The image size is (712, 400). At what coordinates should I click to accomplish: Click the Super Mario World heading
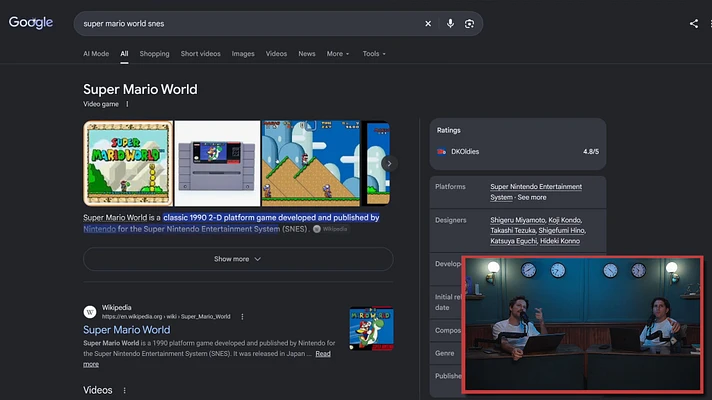[x=140, y=89]
